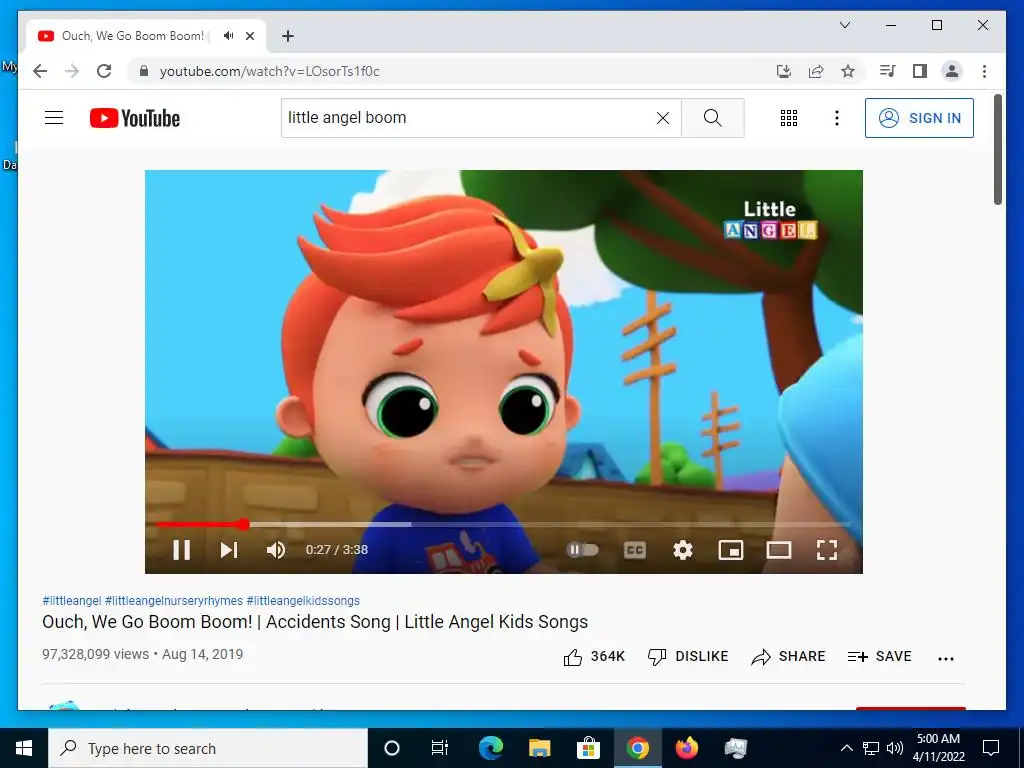Image resolution: width=1024 pixels, height=768 pixels.
Task: Install app icon in address bar
Action: click(784, 71)
